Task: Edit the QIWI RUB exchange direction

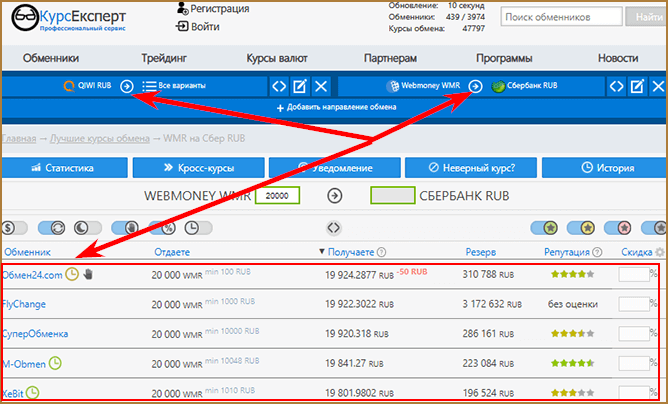Action: click(299, 87)
